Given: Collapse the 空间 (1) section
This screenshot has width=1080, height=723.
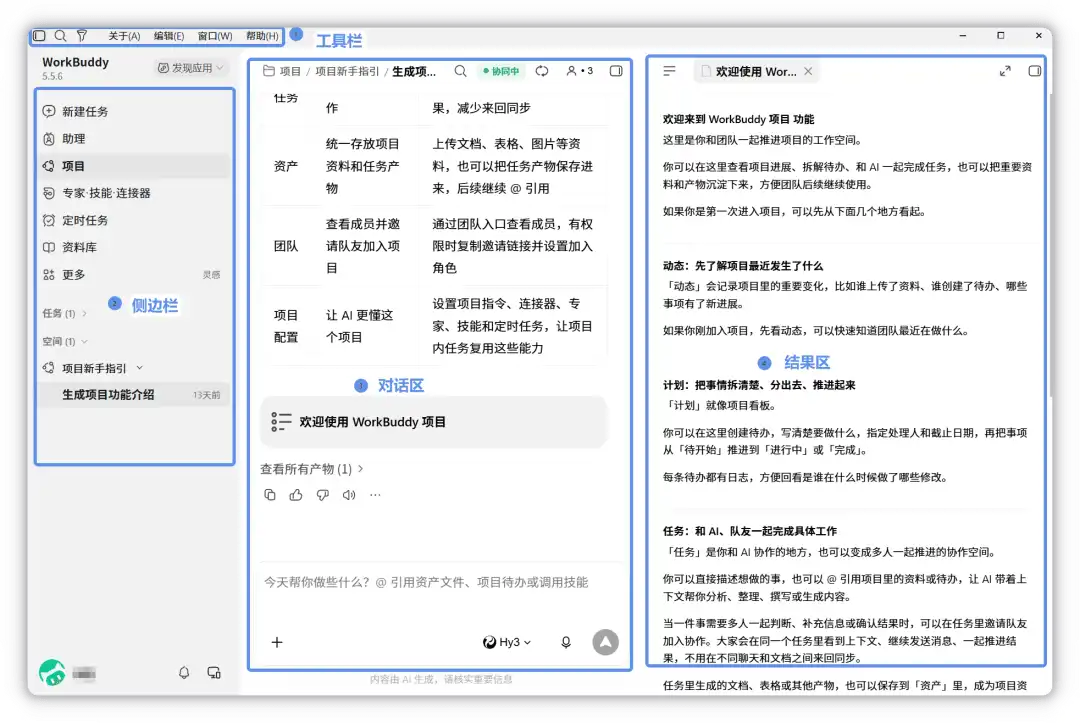Looking at the screenshot, I should pos(65,342).
